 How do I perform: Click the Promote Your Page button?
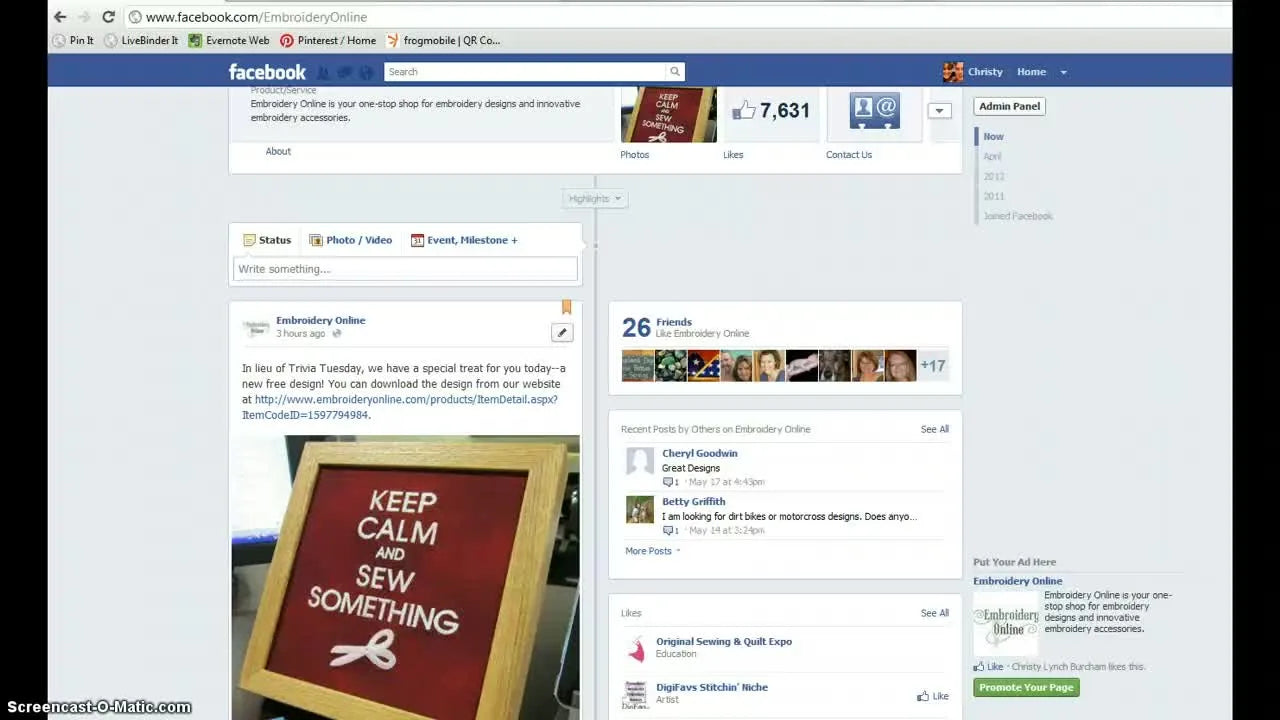1026,687
